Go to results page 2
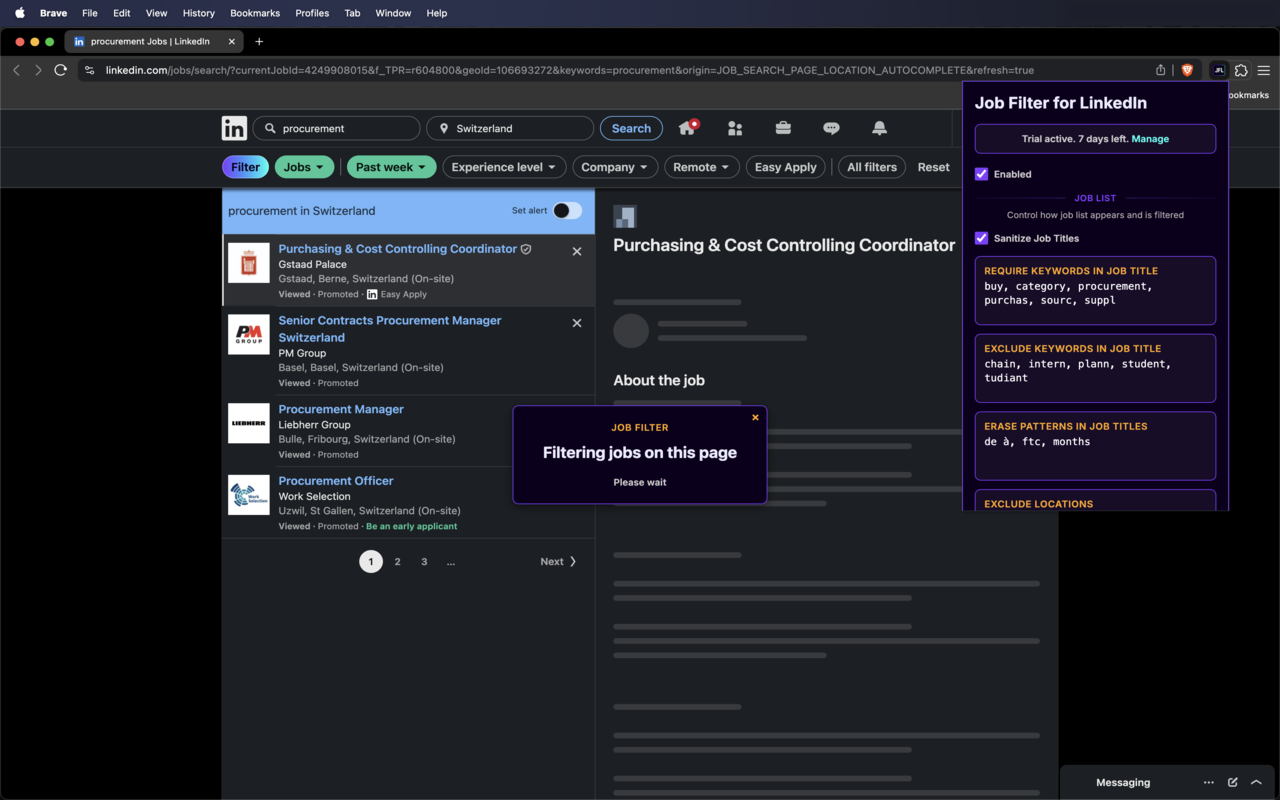 [x=398, y=562]
